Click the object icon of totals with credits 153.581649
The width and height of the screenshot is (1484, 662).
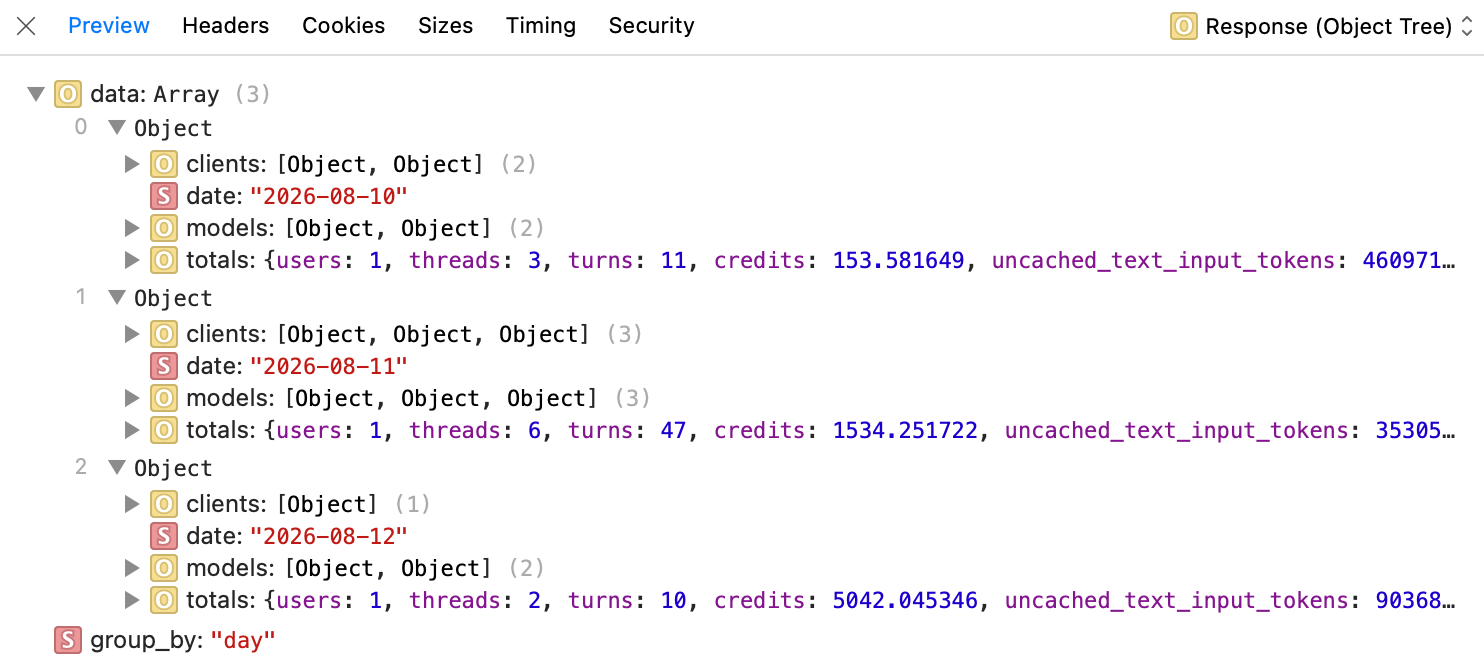164,260
